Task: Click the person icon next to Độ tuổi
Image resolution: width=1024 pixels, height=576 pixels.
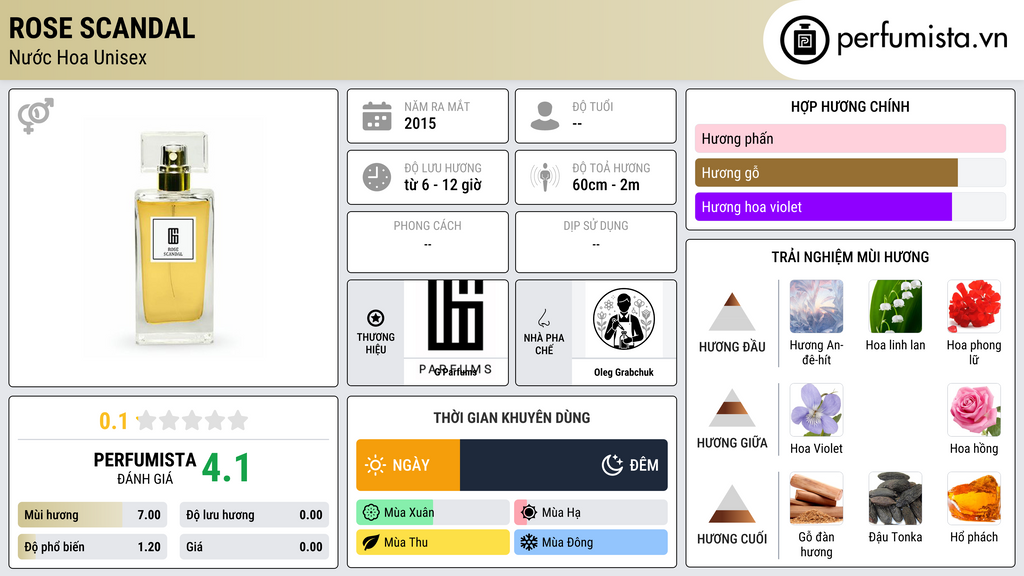Action: tap(545, 116)
